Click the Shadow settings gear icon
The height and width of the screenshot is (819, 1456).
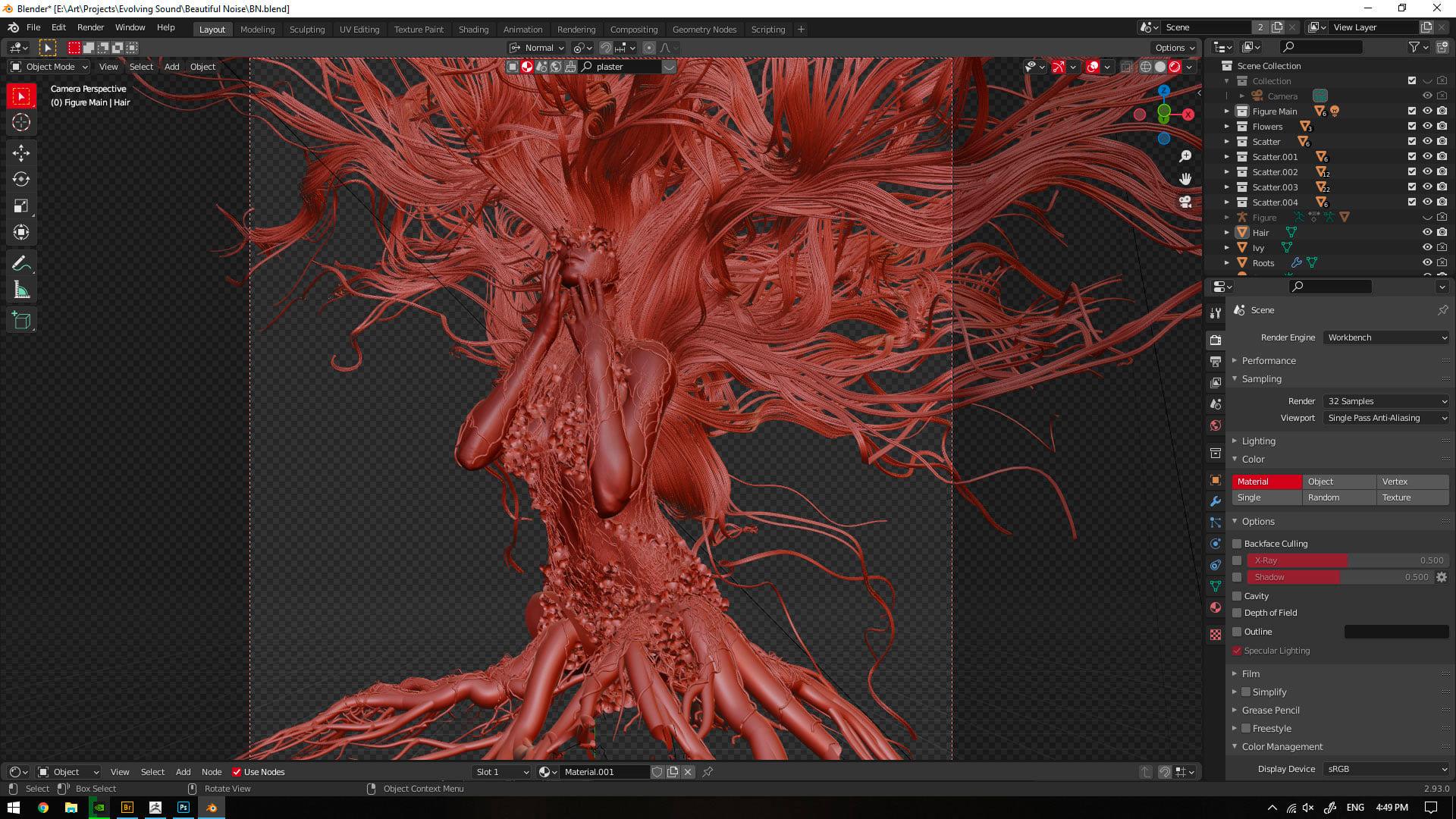(x=1442, y=577)
